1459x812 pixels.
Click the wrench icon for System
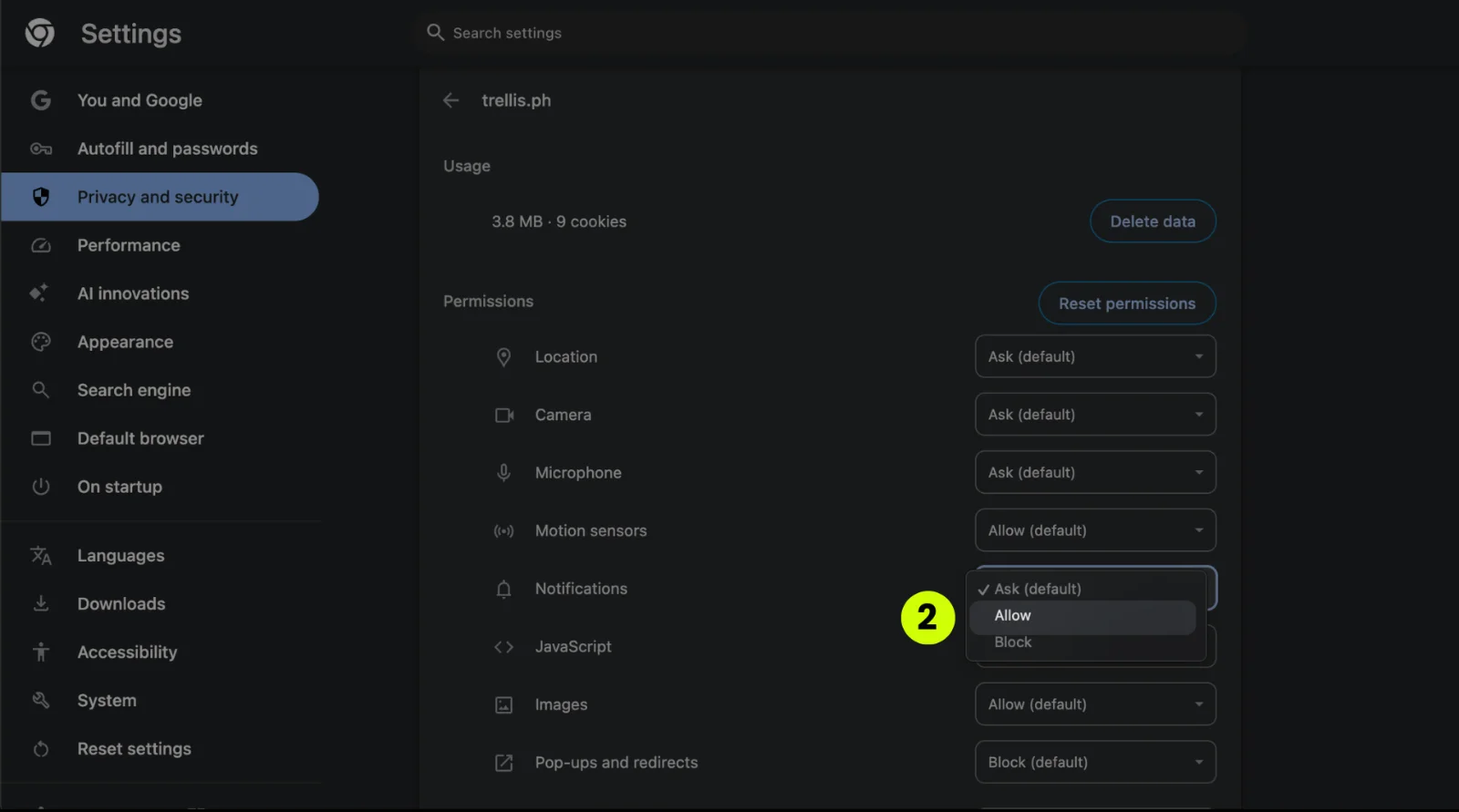tap(41, 700)
